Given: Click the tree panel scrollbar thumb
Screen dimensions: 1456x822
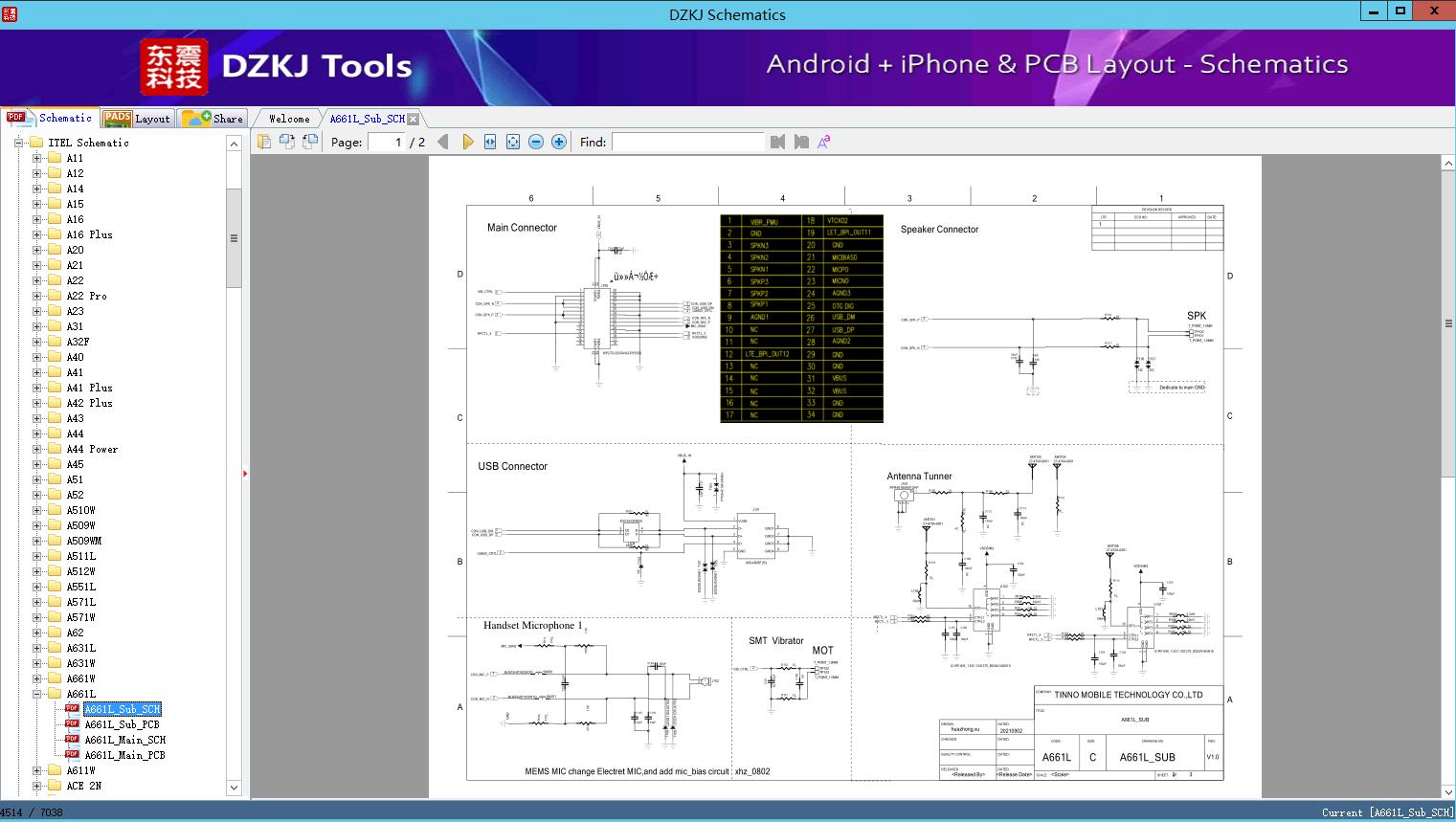Looking at the screenshot, I should click(234, 237).
